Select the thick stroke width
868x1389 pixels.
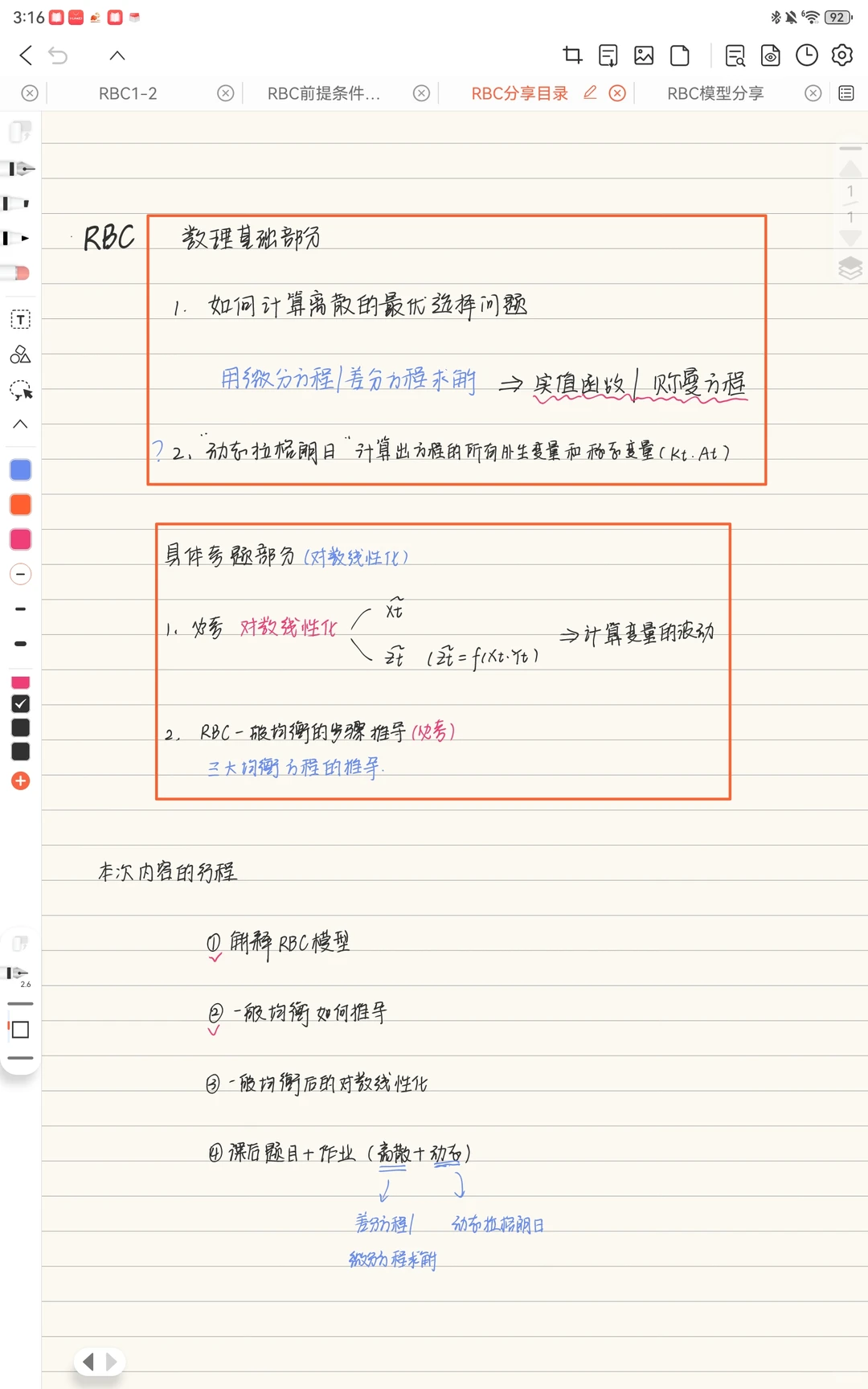pyautogui.click(x=20, y=644)
